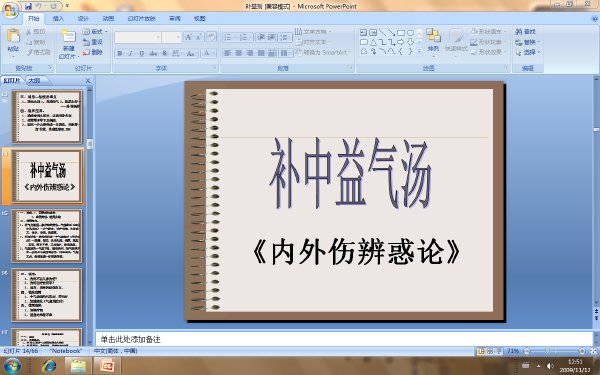Zoom out with the minus button

pyautogui.click(x=527, y=351)
